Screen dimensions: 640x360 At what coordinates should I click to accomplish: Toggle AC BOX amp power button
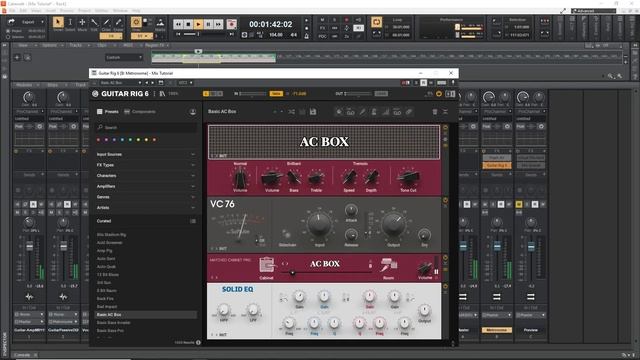[445, 127]
